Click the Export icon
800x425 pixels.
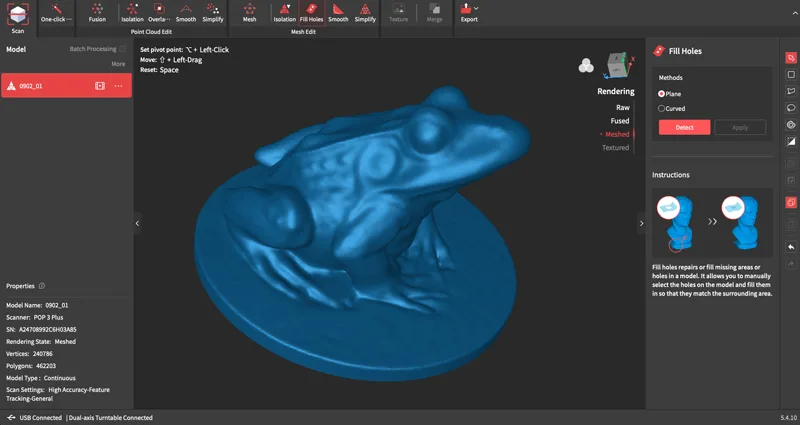[466, 9]
